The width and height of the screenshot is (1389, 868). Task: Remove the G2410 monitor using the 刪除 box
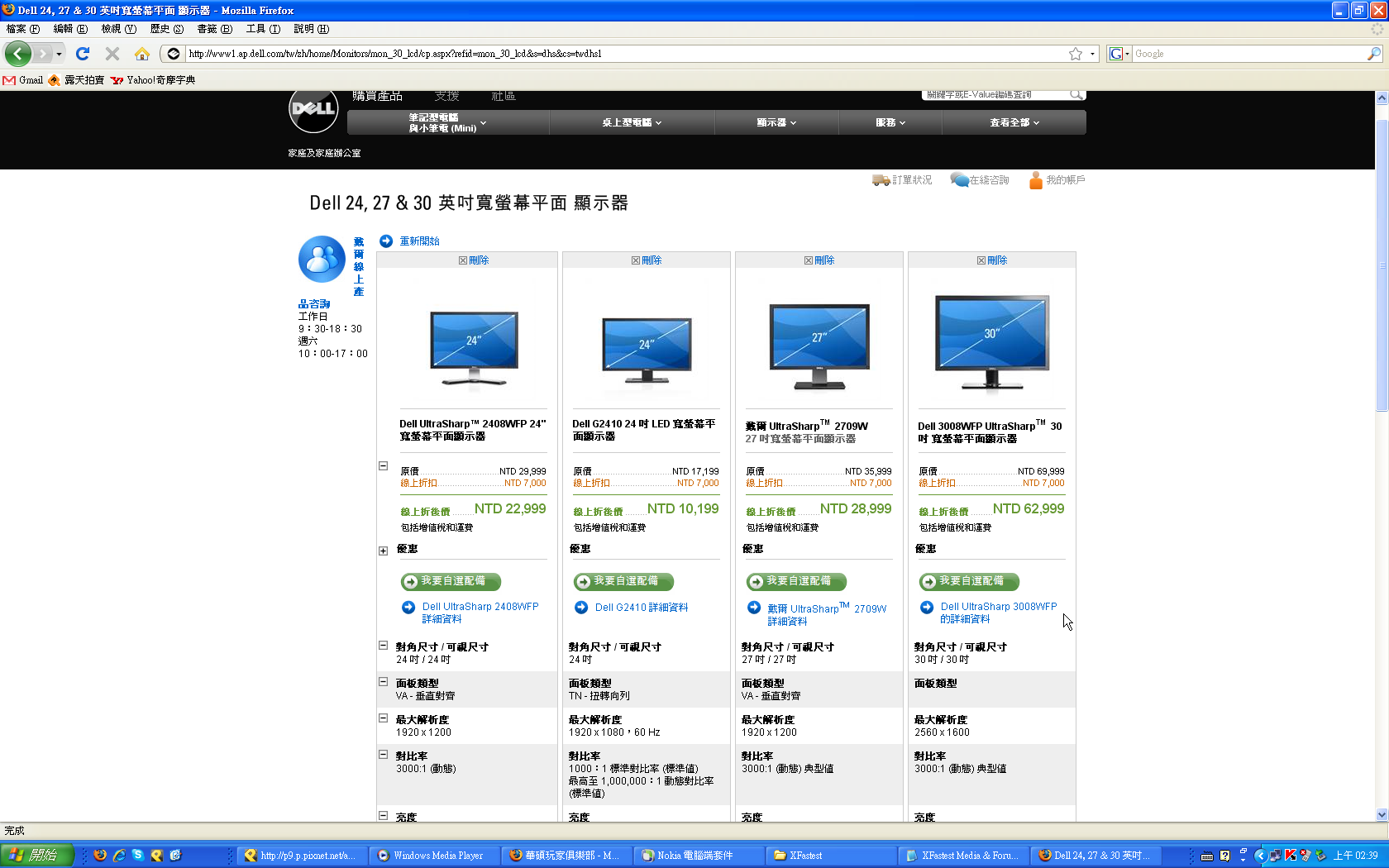tap(636, 260)
